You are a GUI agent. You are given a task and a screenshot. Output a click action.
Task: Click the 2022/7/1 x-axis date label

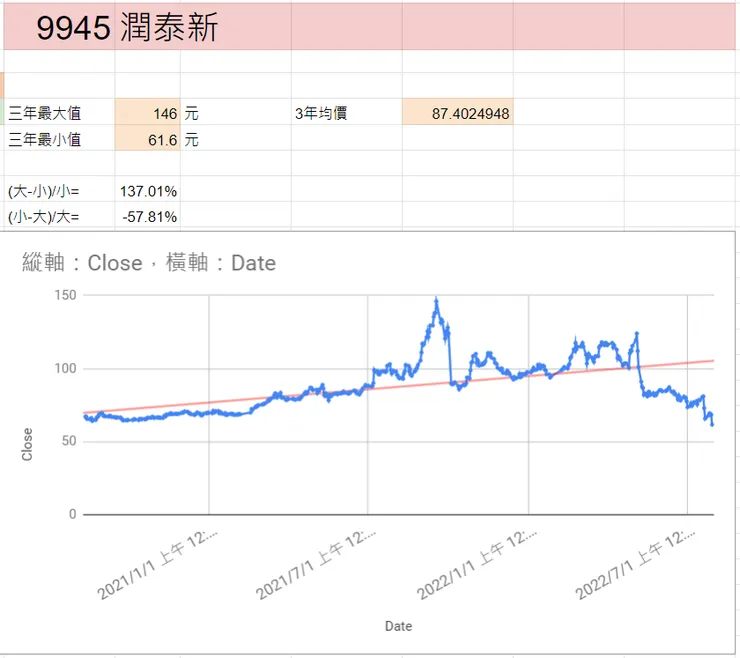pyautogui.click(x=634, y=564)
